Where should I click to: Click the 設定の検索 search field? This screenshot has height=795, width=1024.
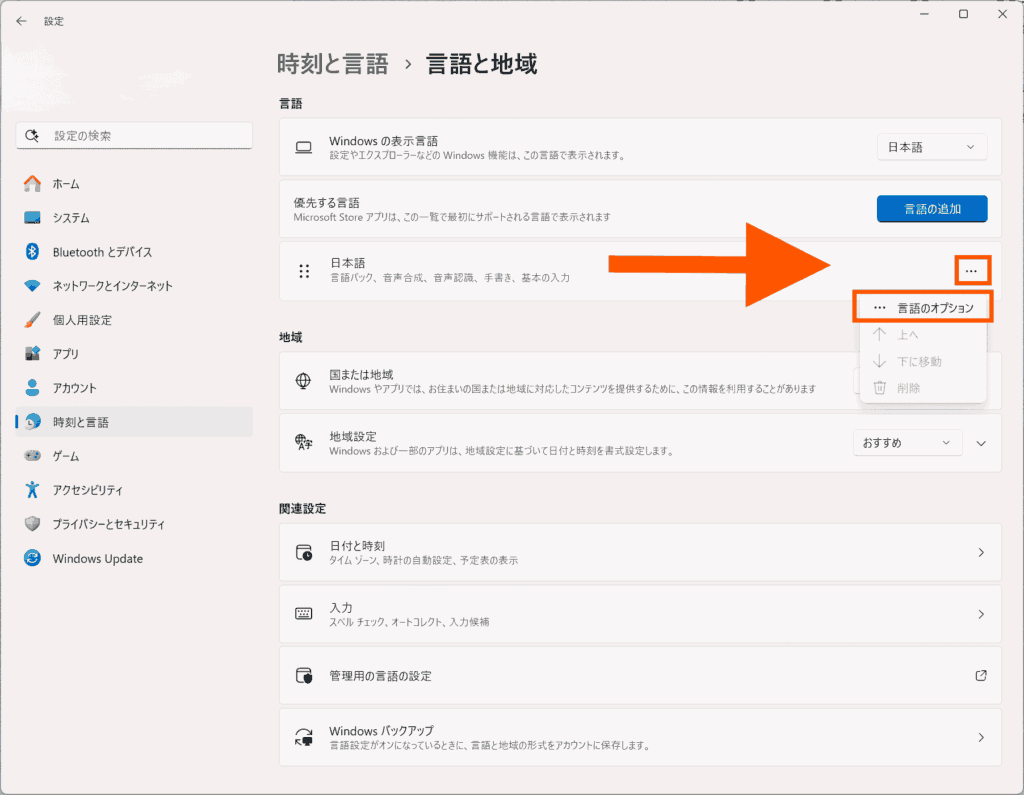[134, 135]
